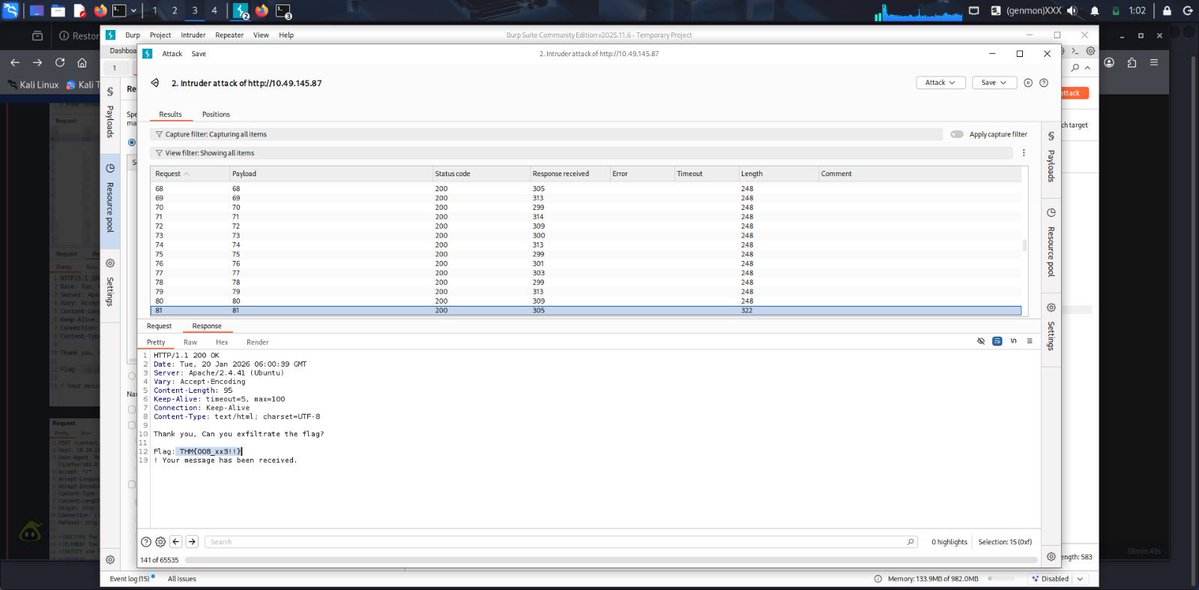Viewport: 1199px width, 590px height.
Task: Select Resource pool in the left sidebar
Action: (x=110, y=199)
